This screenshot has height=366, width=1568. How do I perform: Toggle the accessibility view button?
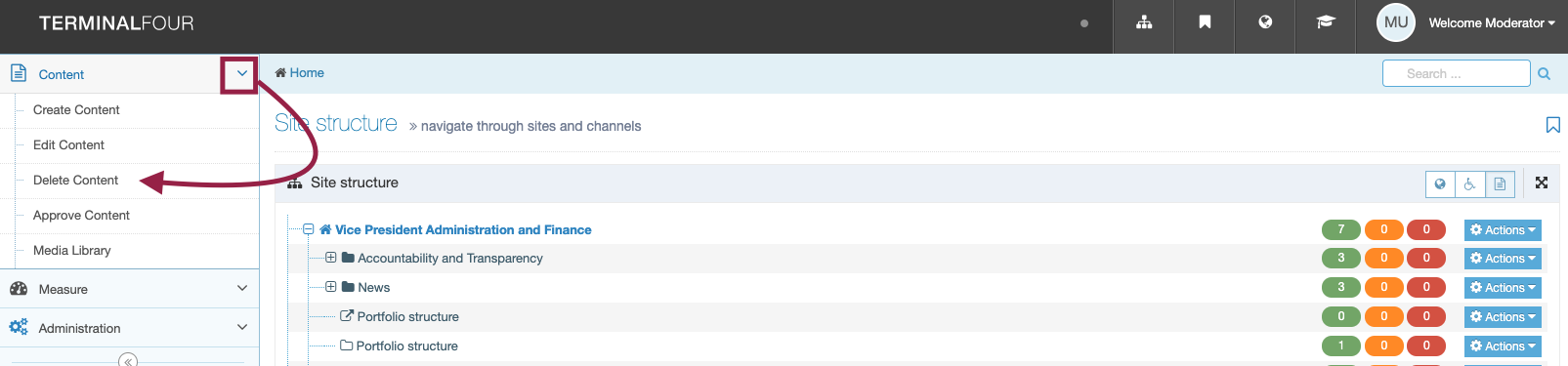click(x=1470, y=183)
